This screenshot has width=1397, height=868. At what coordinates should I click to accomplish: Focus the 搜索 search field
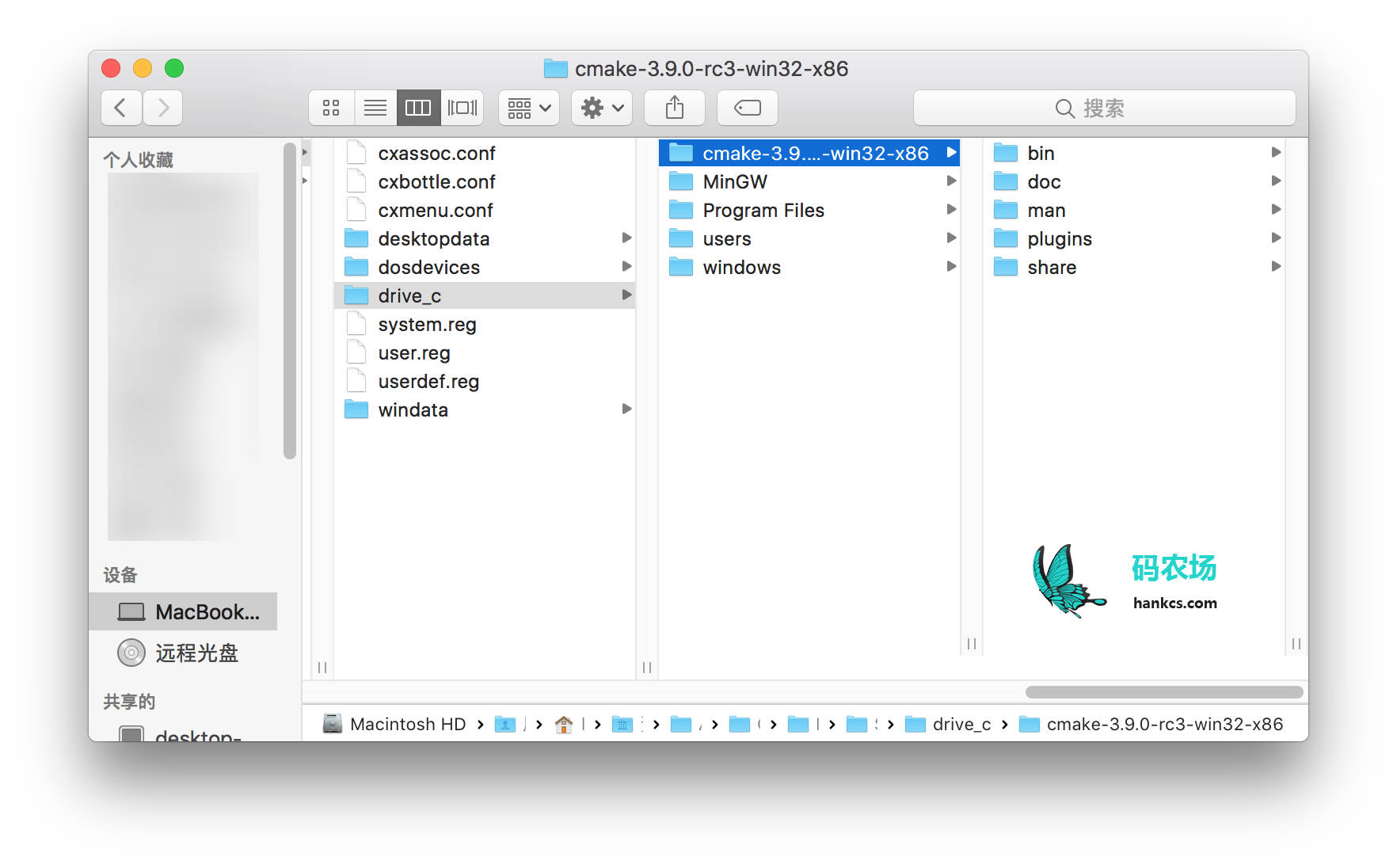coord(1105,108)
